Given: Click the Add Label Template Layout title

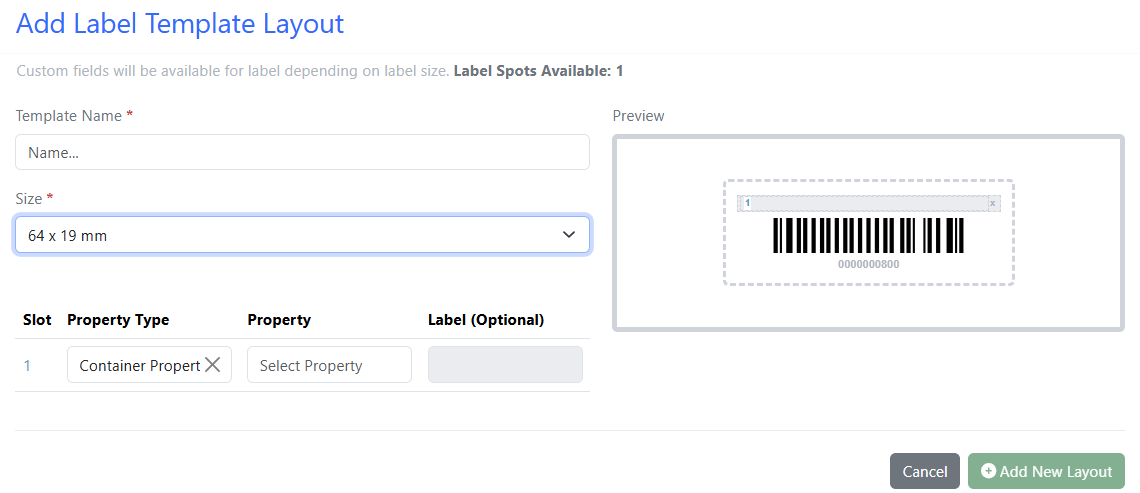Looking at the screenshot, I should [180, 24].
